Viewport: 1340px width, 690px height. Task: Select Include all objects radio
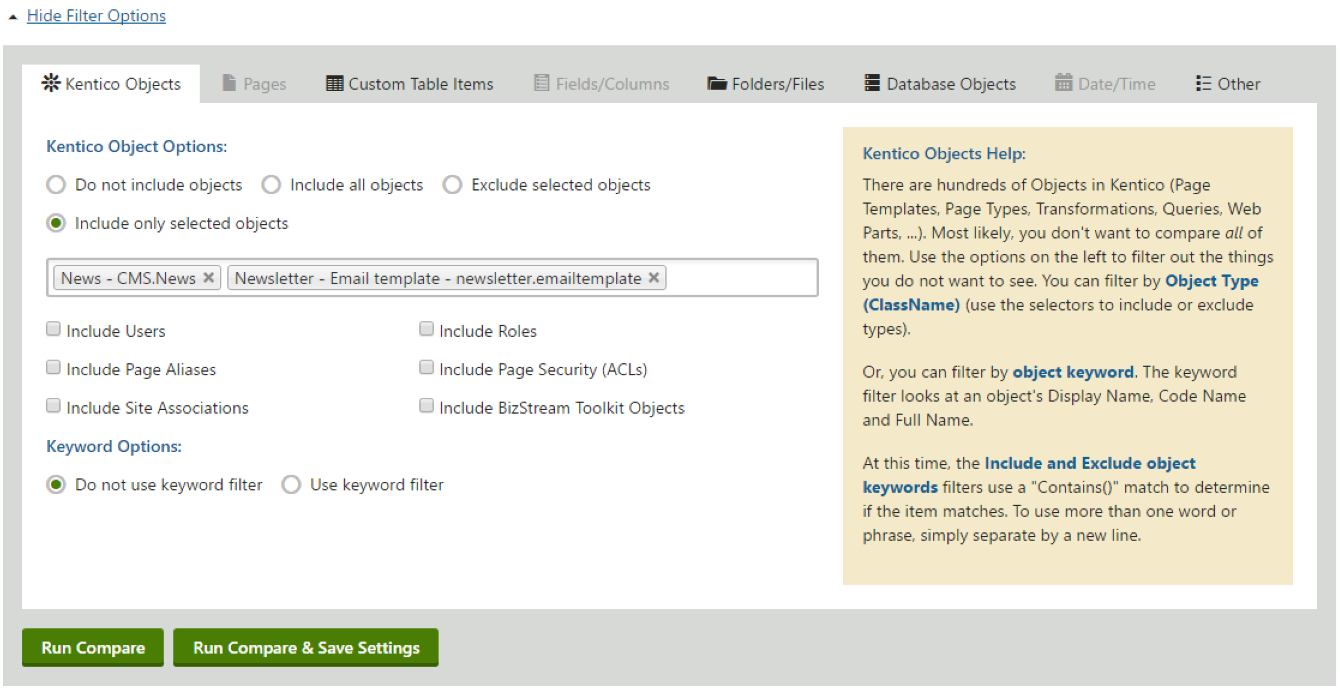pos(271,185)
